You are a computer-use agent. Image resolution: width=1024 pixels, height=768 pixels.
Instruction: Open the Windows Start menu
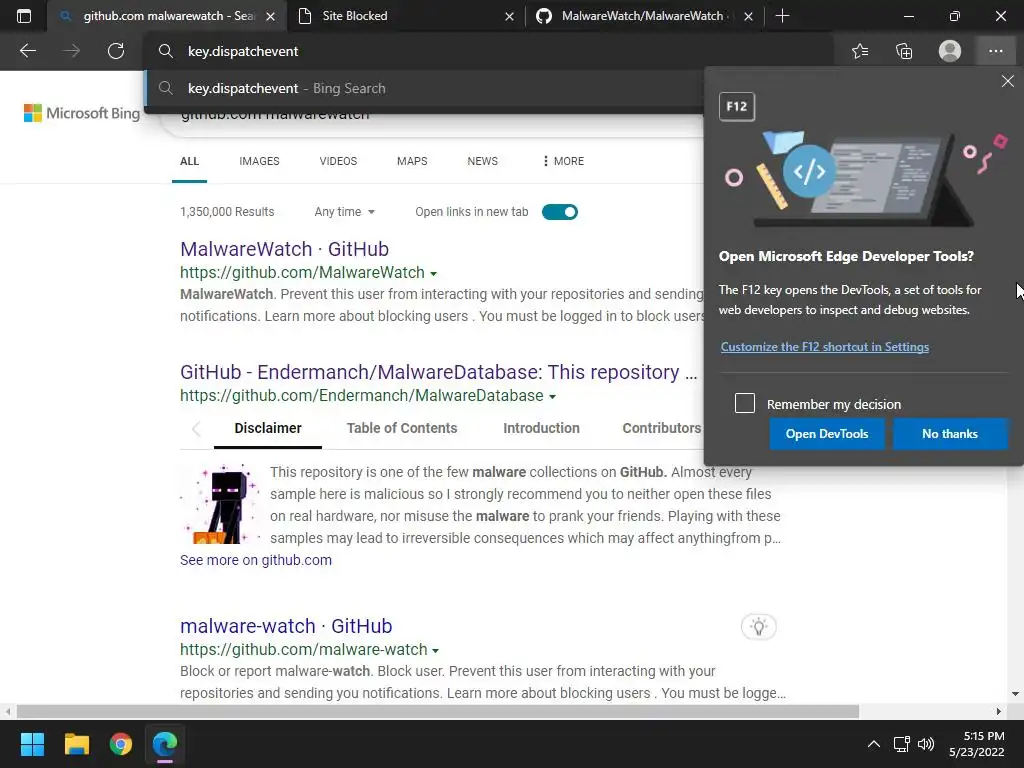32,744
